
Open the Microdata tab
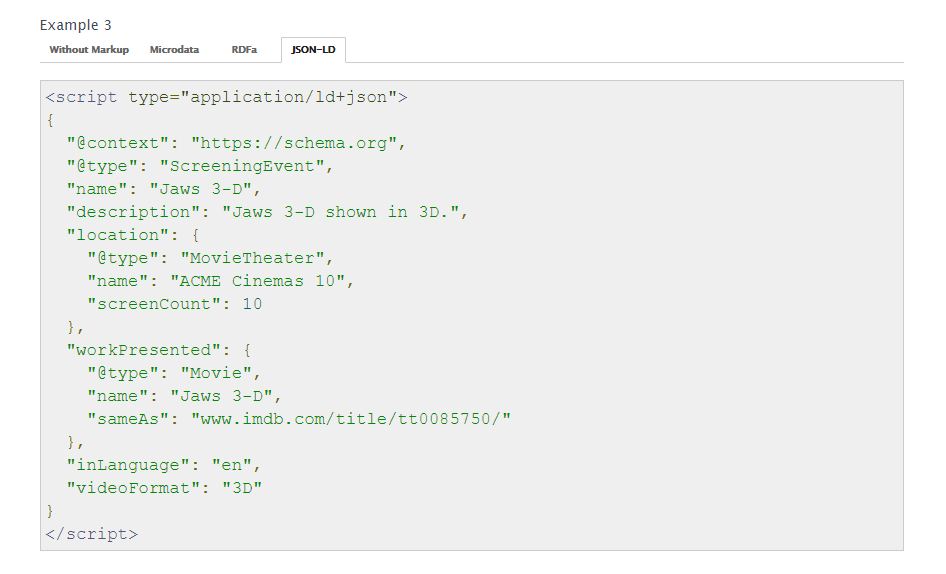[x=174, y=49]
